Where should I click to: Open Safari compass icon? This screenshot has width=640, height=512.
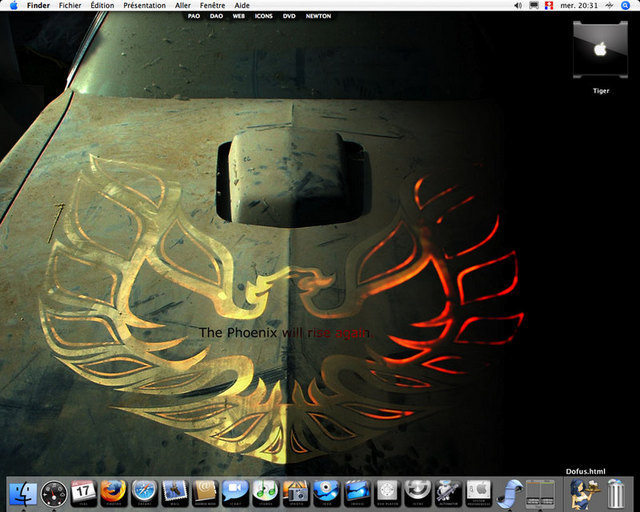coord(144,493)
